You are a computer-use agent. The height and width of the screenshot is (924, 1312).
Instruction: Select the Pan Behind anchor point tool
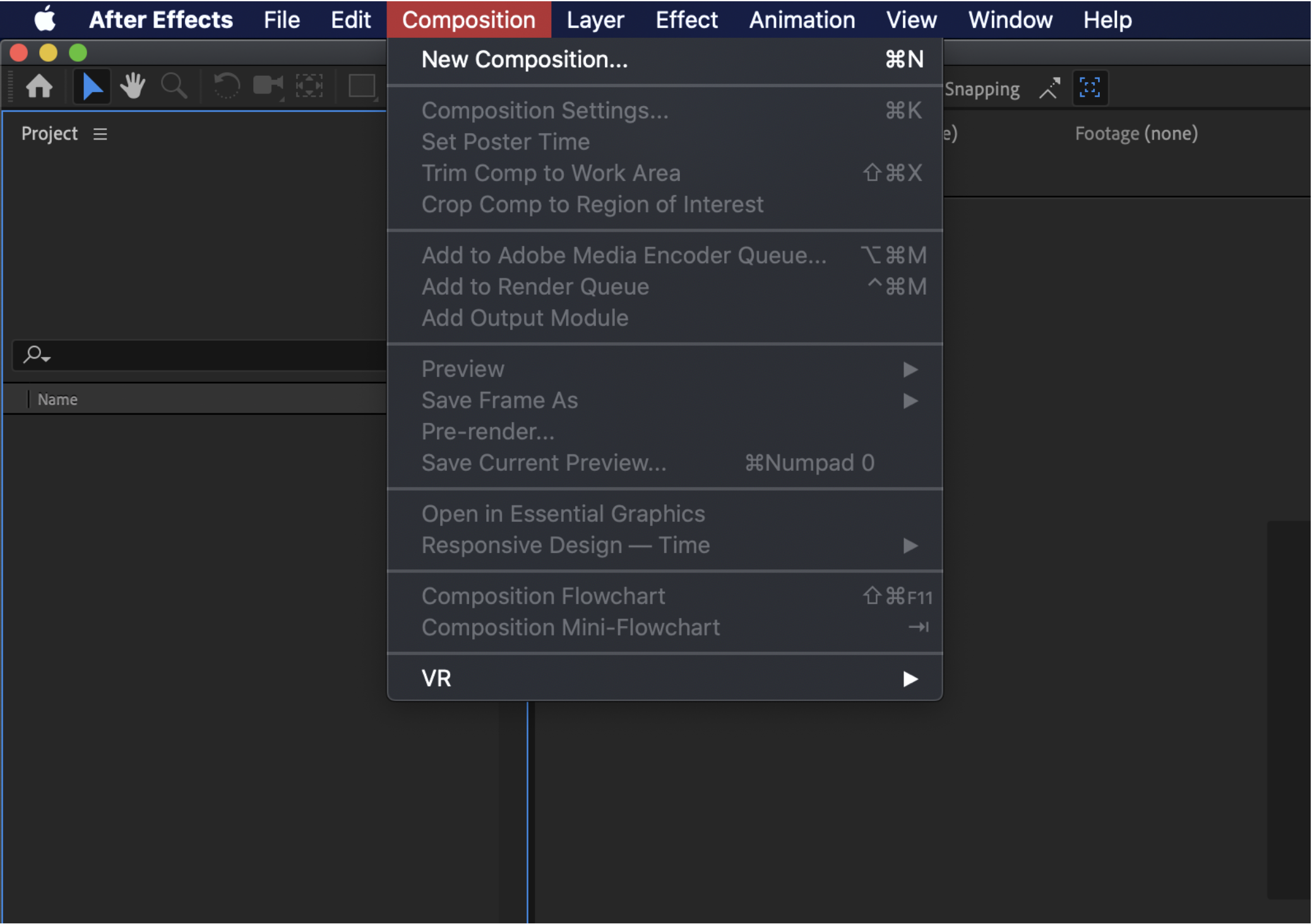point(309,86)
